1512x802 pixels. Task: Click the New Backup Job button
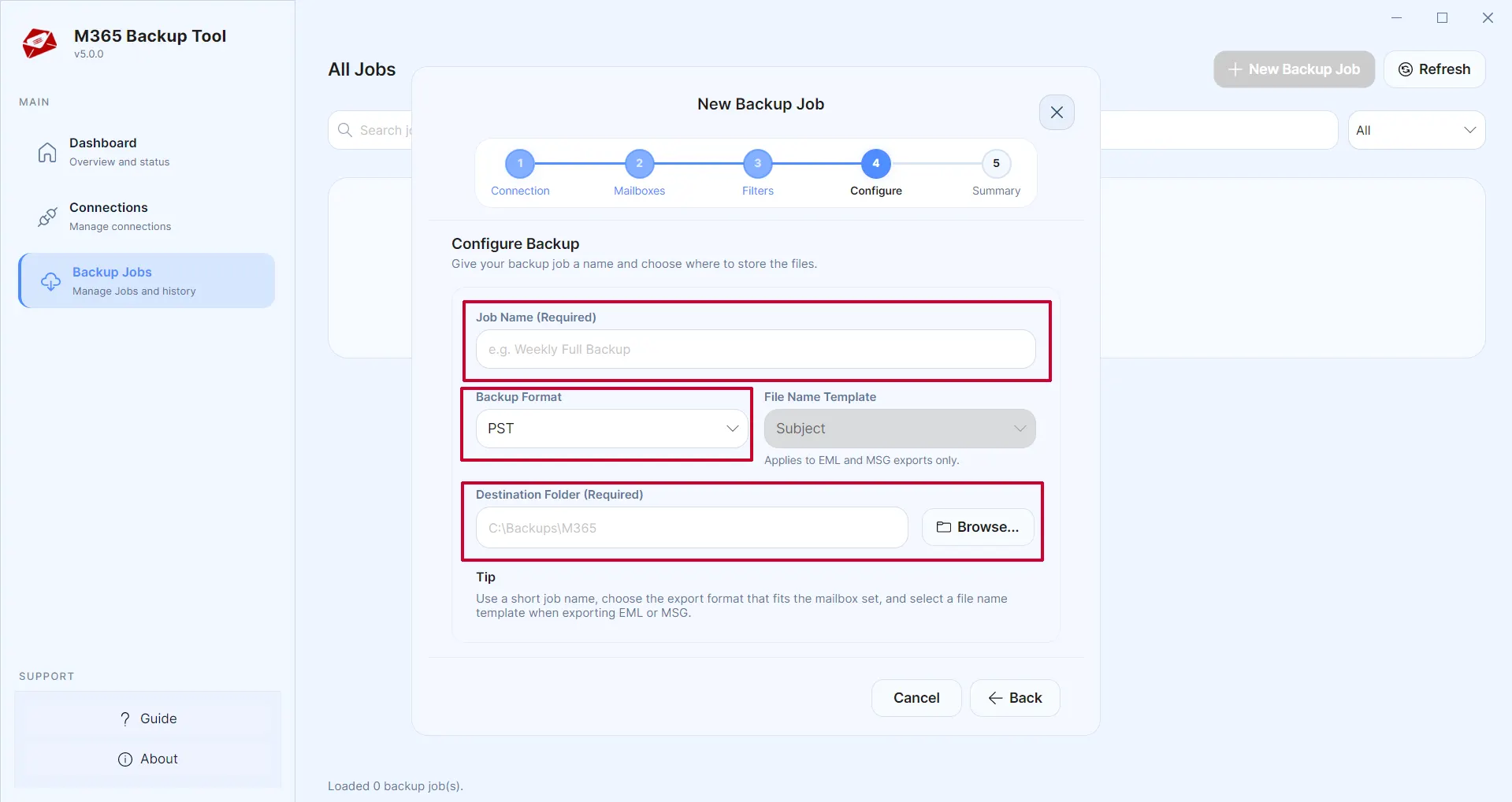pyautogui.click(x=1294, y=69)
